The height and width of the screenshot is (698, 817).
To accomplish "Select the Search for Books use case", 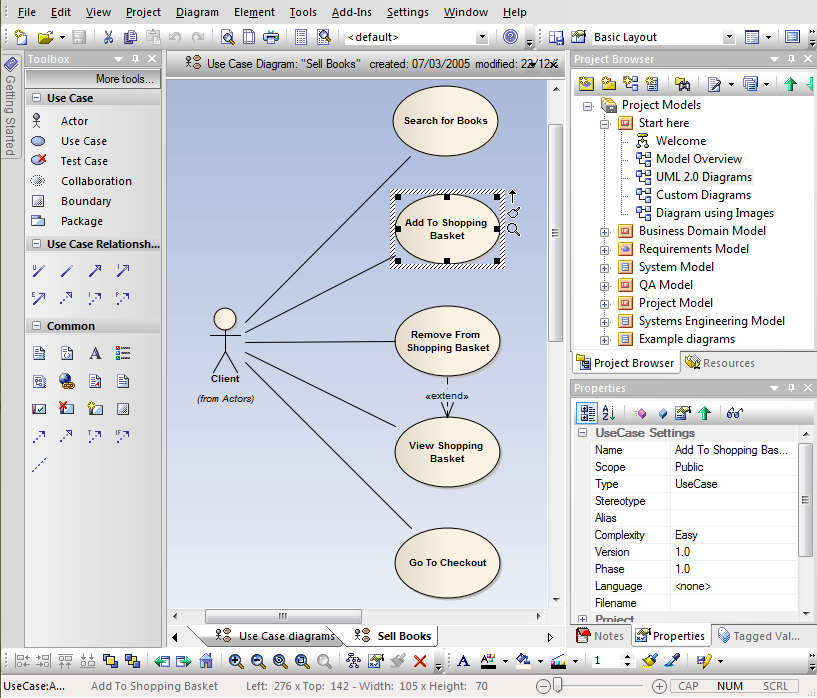I will 445,121.
